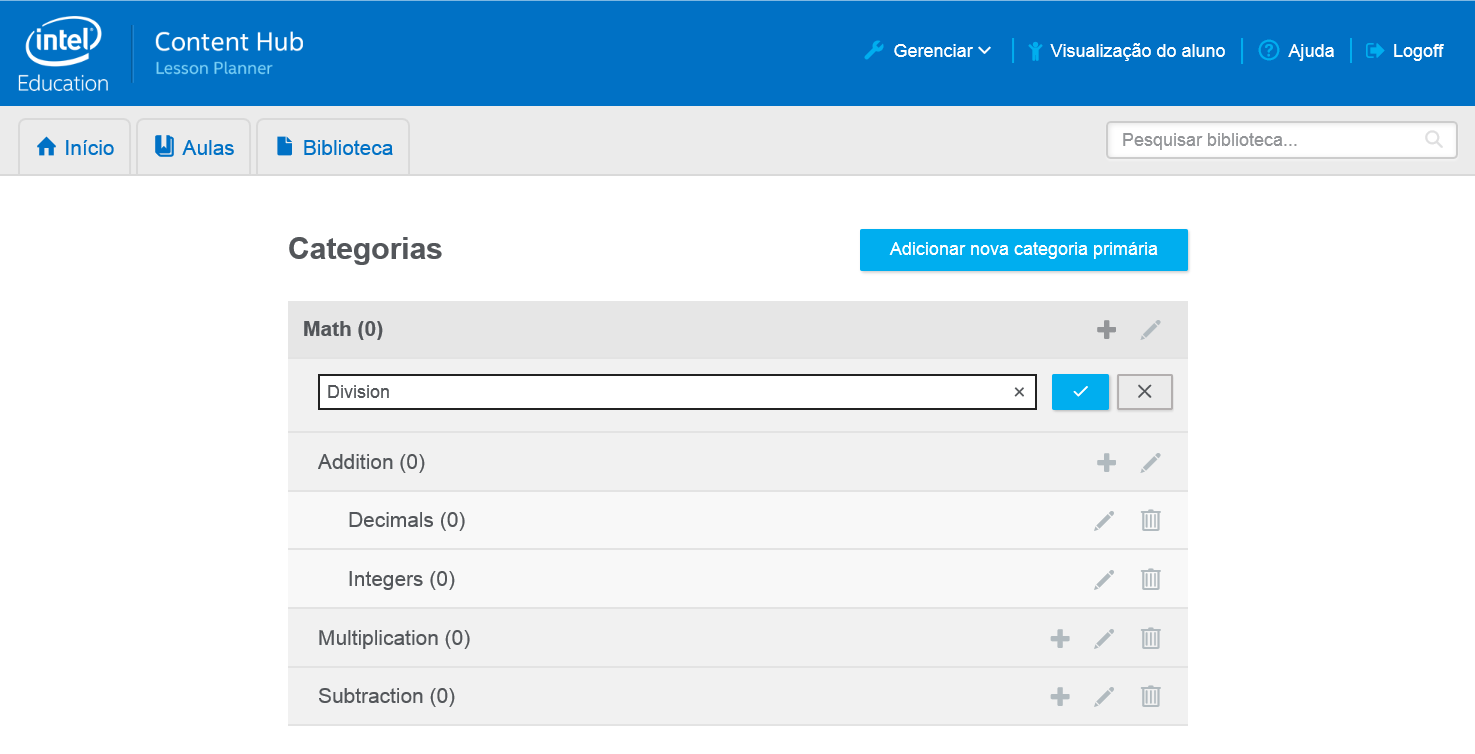
Task: Cancel the Division entry with X button
Action: pyautogui.click(x=1145, y=392)
